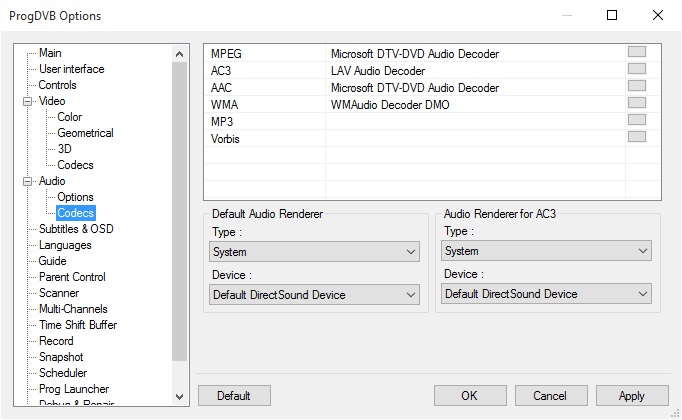This screenshot has width=682, height=420.
Task: Click the tree scrollbar down arrow
Action: click(180, 396)
